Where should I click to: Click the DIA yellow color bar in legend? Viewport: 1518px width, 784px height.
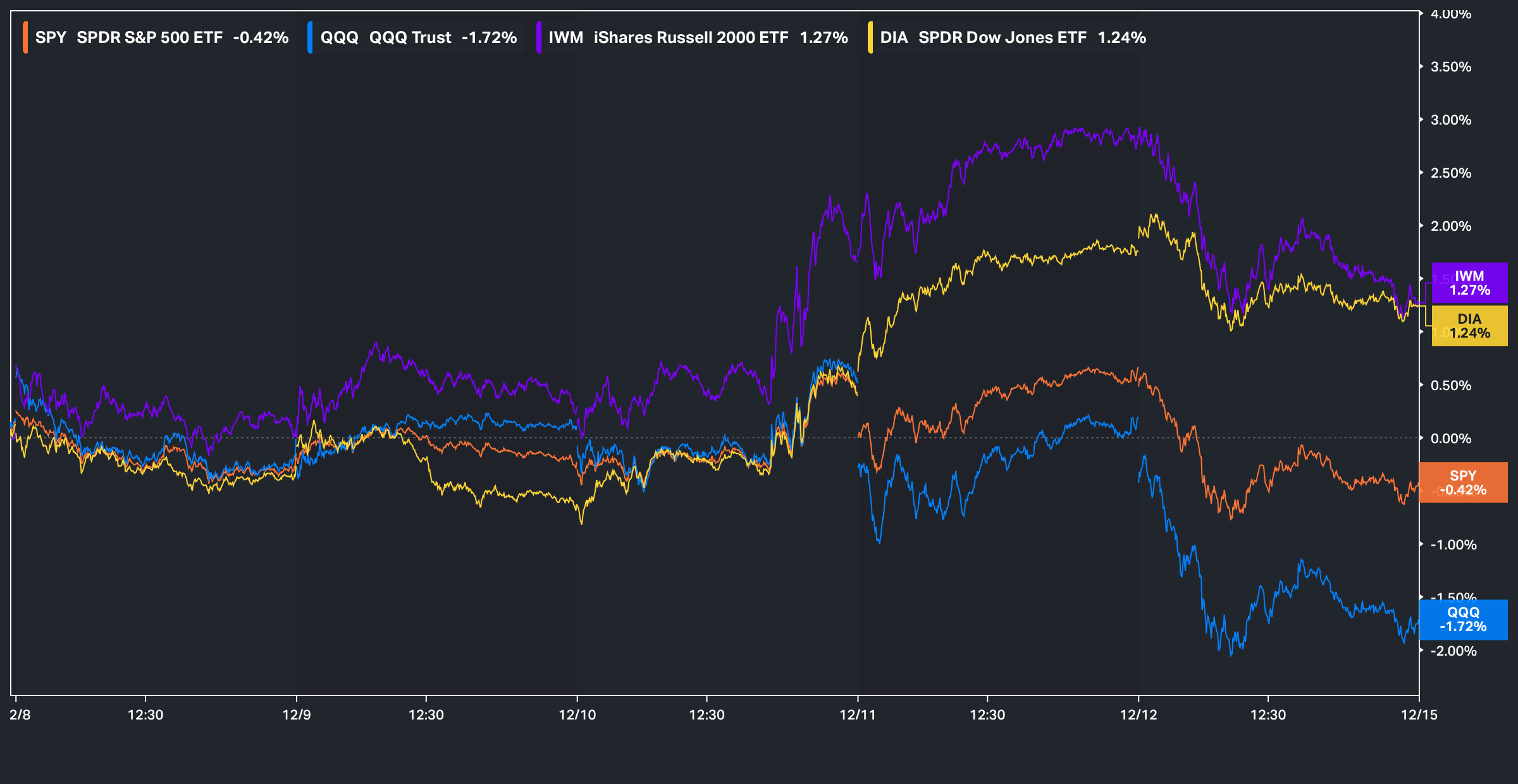pyautogui.click(x=870, y=37)
